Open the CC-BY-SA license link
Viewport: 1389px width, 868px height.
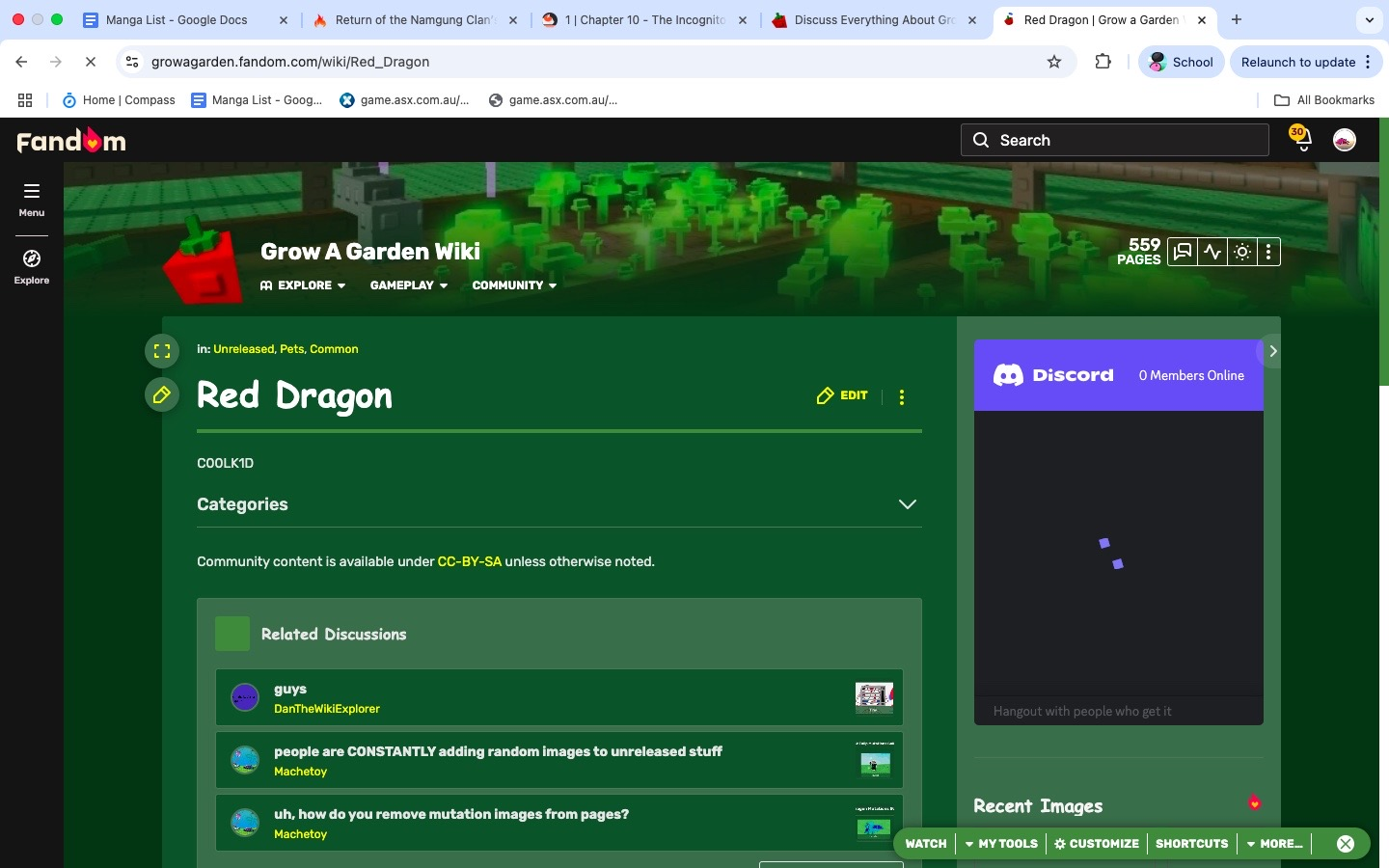[x=470, y=561]
